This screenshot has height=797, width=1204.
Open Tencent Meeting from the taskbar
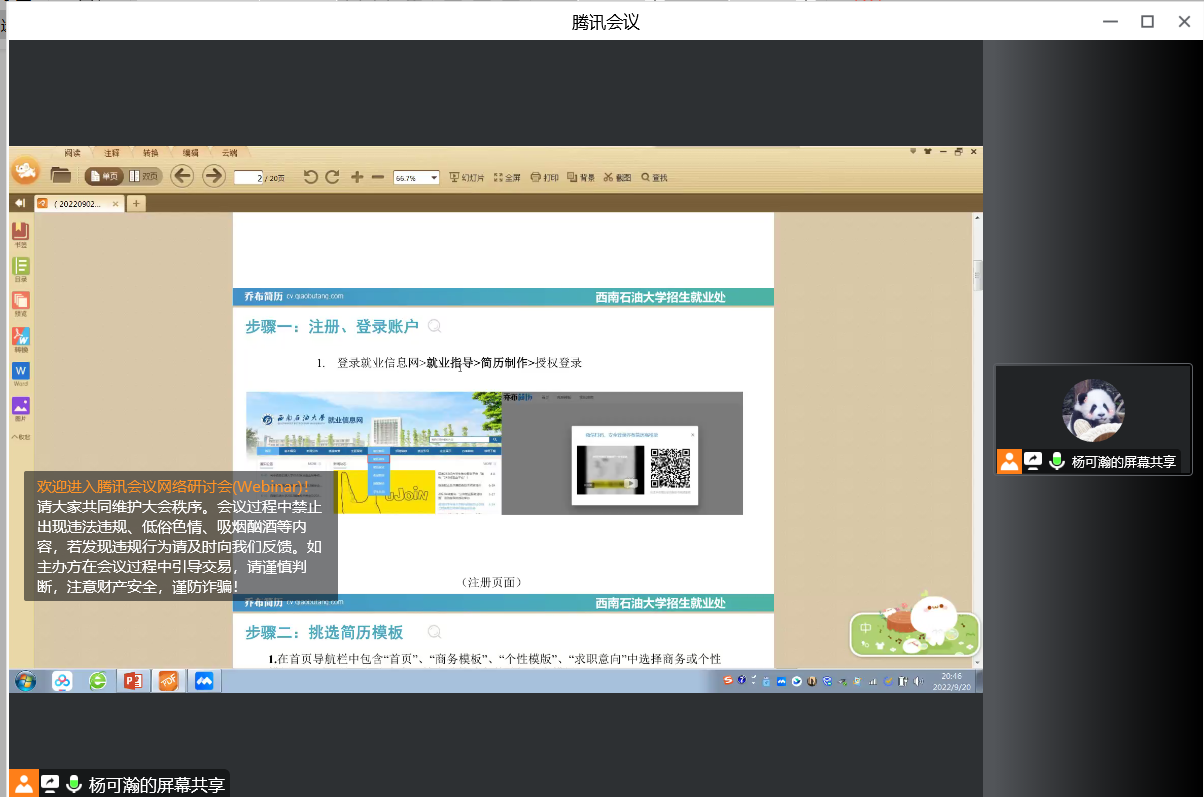pyautogui.click(x=203, y=681)
